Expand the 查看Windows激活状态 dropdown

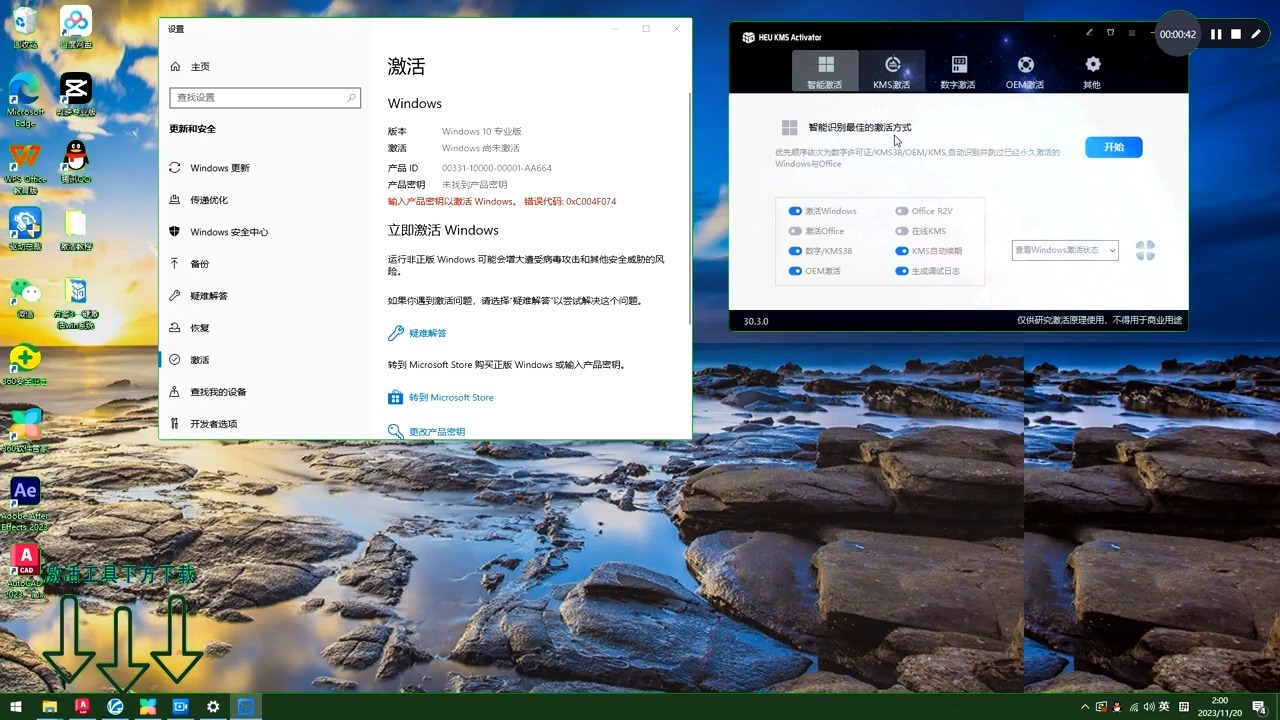(x=1065, y=250)
